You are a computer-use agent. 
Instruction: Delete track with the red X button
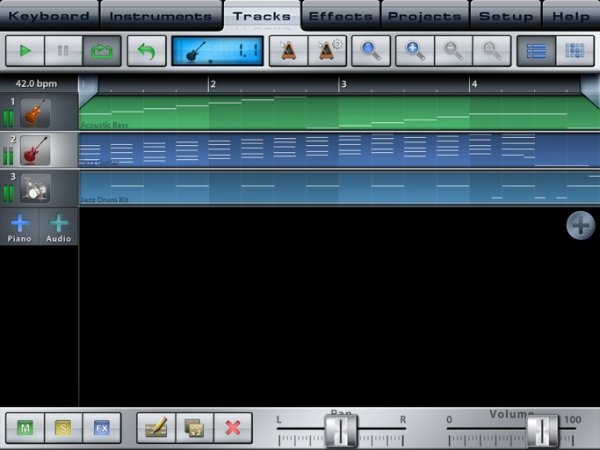233,428
